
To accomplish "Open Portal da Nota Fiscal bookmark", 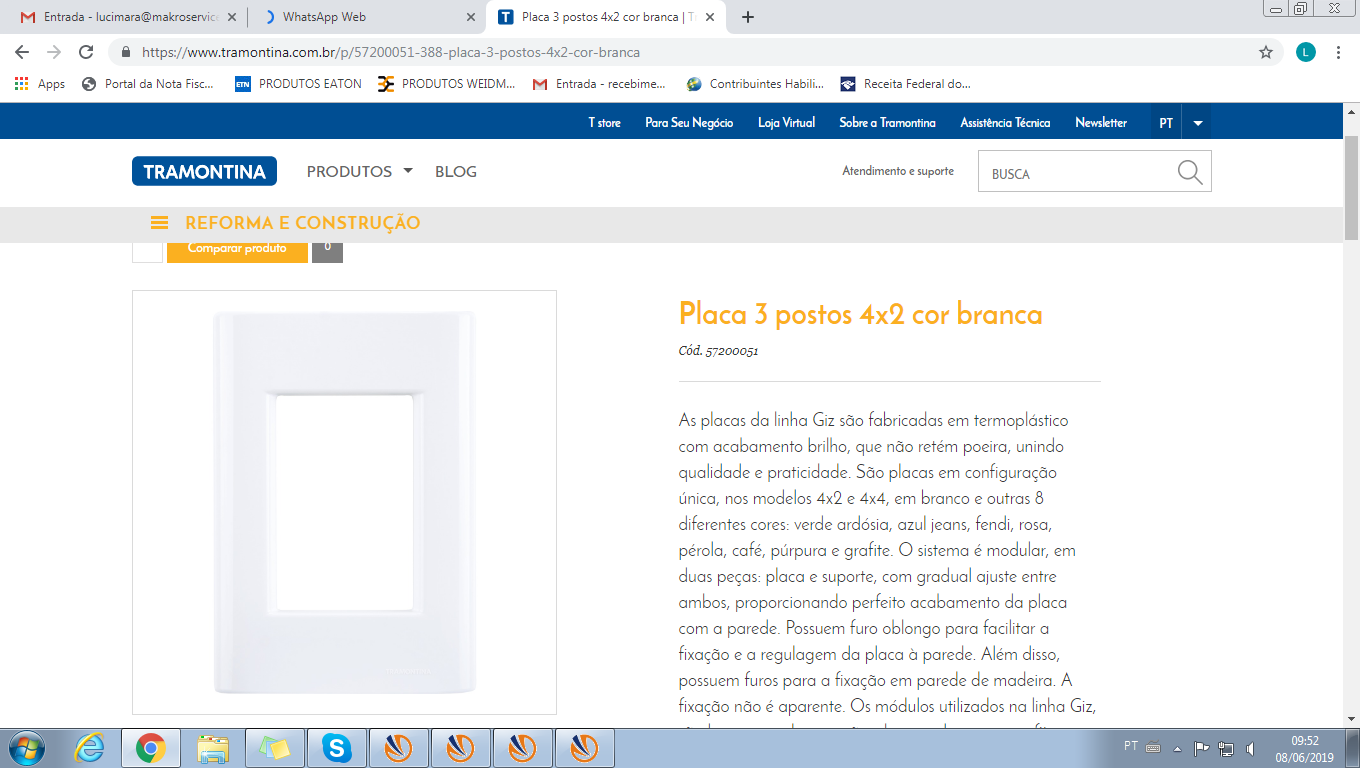I will pyautogui.click(x=148, y=84).
